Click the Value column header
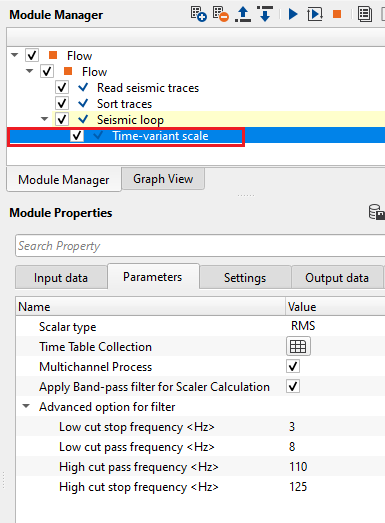This screenshot has width=385, height=523. 335,307
